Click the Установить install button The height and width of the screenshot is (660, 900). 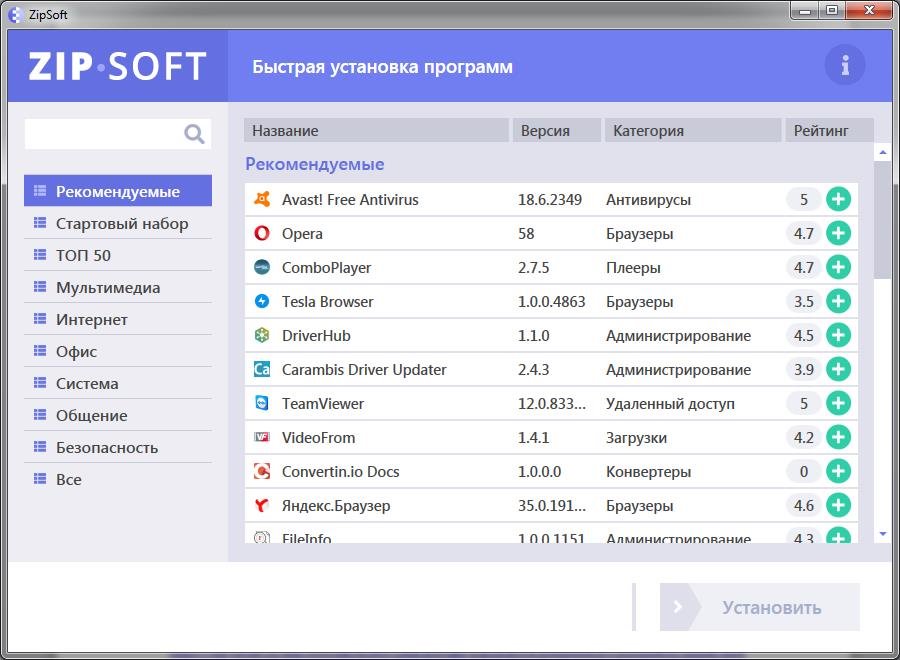(x=760, y=607)
